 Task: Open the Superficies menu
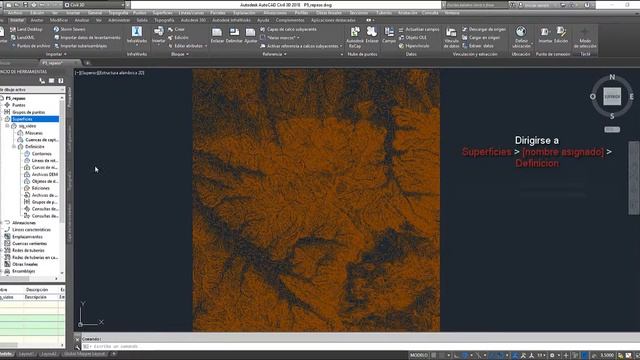tap(162, 13)
